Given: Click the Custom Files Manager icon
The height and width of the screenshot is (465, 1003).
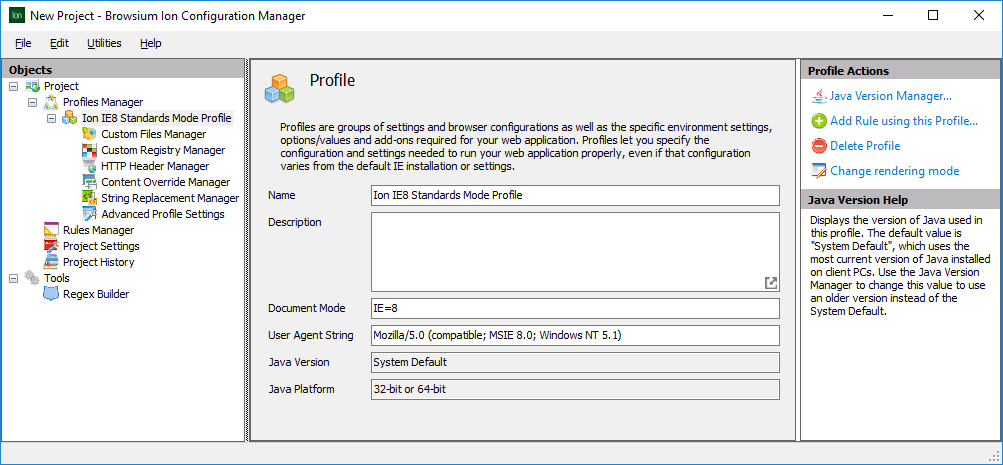Looking at the screenshot, I should click(x=89, y=134).
